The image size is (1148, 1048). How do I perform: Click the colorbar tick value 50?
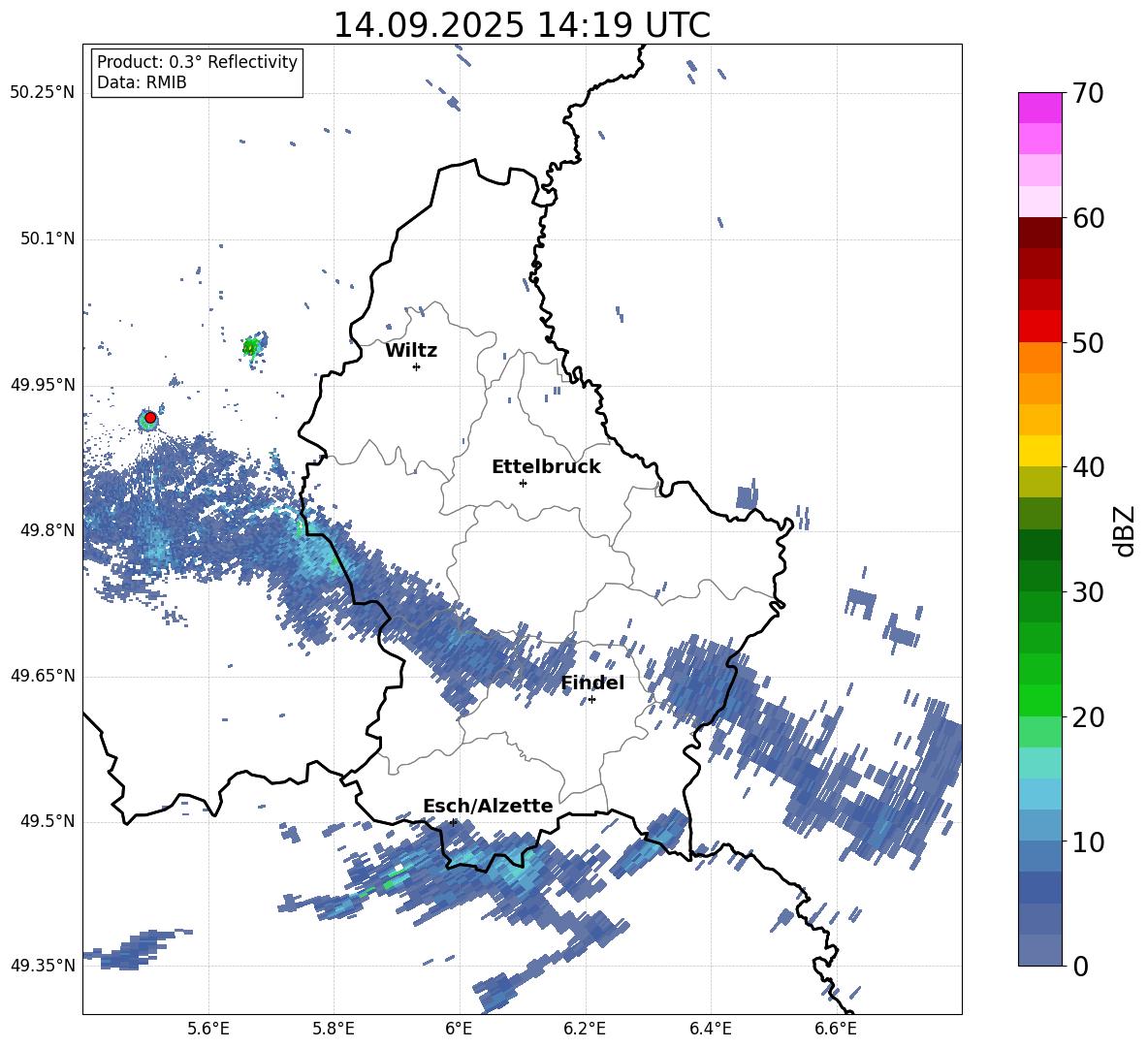point(1089,343)
